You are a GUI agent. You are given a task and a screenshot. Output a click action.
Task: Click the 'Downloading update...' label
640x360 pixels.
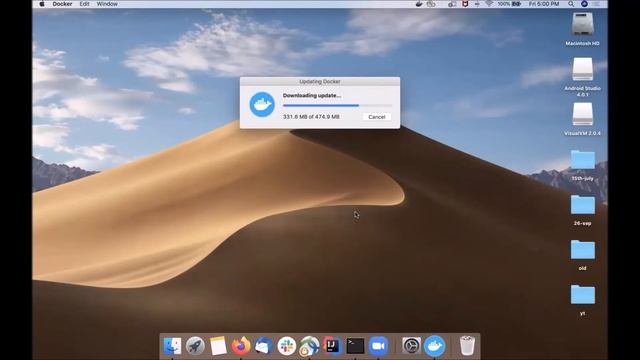[312, 96]
